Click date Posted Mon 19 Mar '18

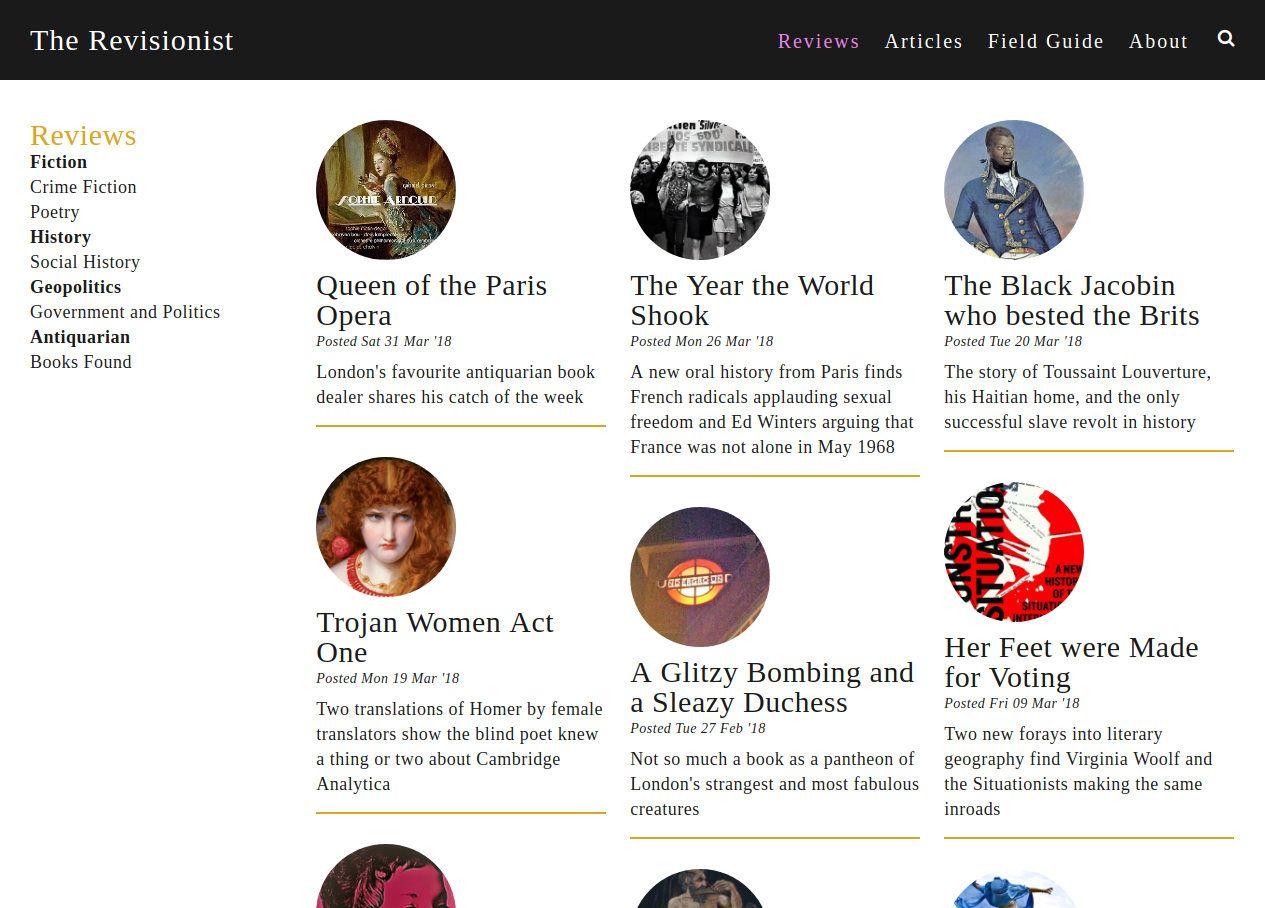(x=388, y=678)
